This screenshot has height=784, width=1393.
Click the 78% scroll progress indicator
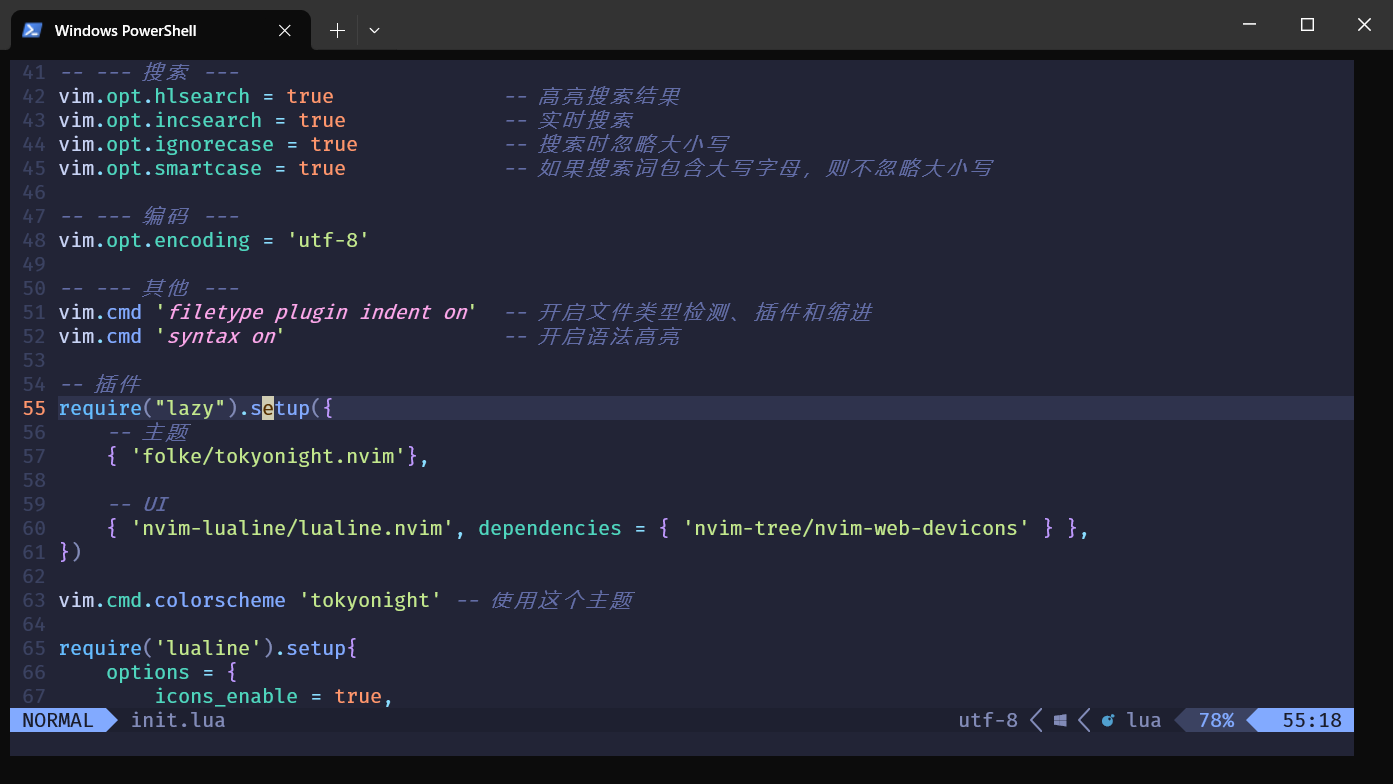coord(1216,720)
